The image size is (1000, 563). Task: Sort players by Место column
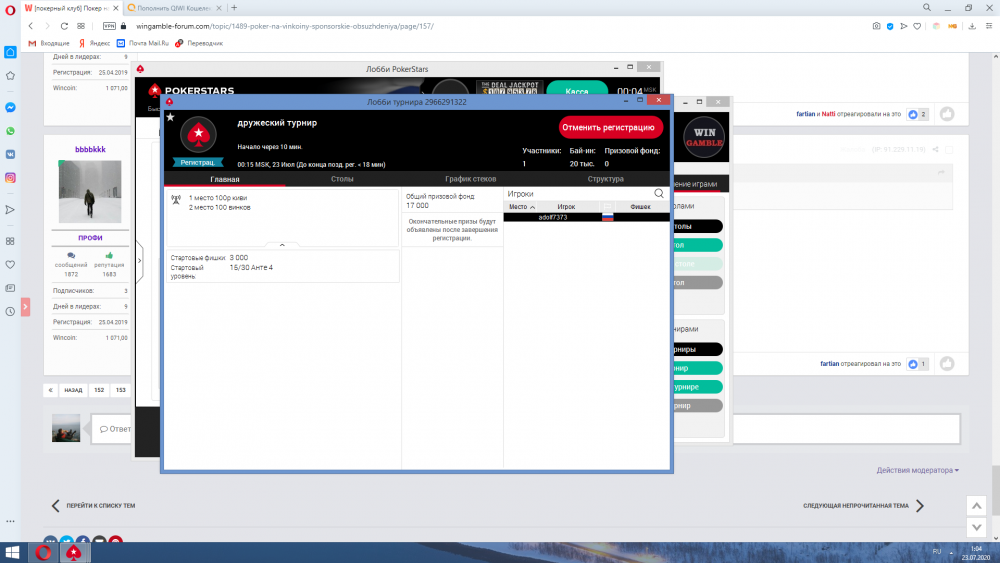pyautogui.click(x=521, y=206)
